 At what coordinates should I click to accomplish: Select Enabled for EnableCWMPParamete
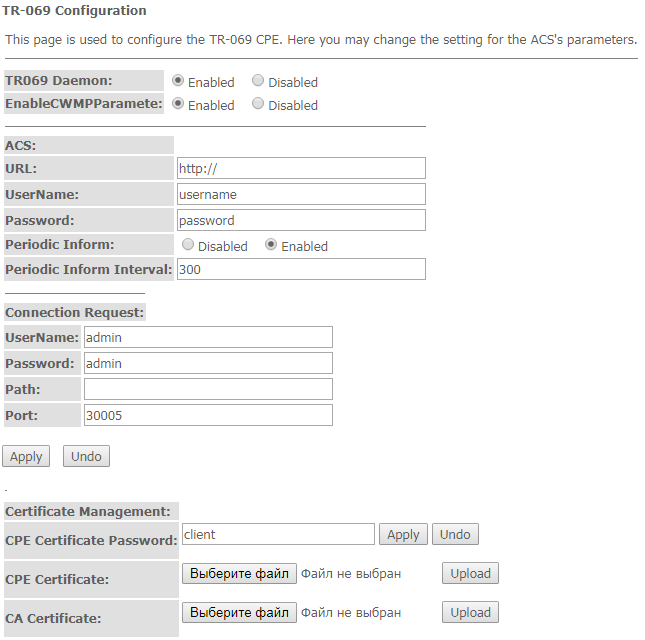(x=179, y=104)
